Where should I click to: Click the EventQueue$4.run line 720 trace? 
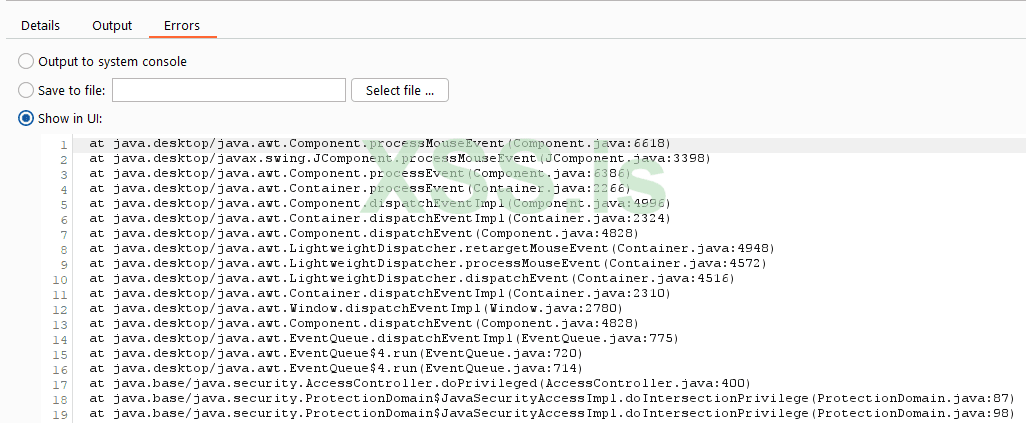point(336,354)
